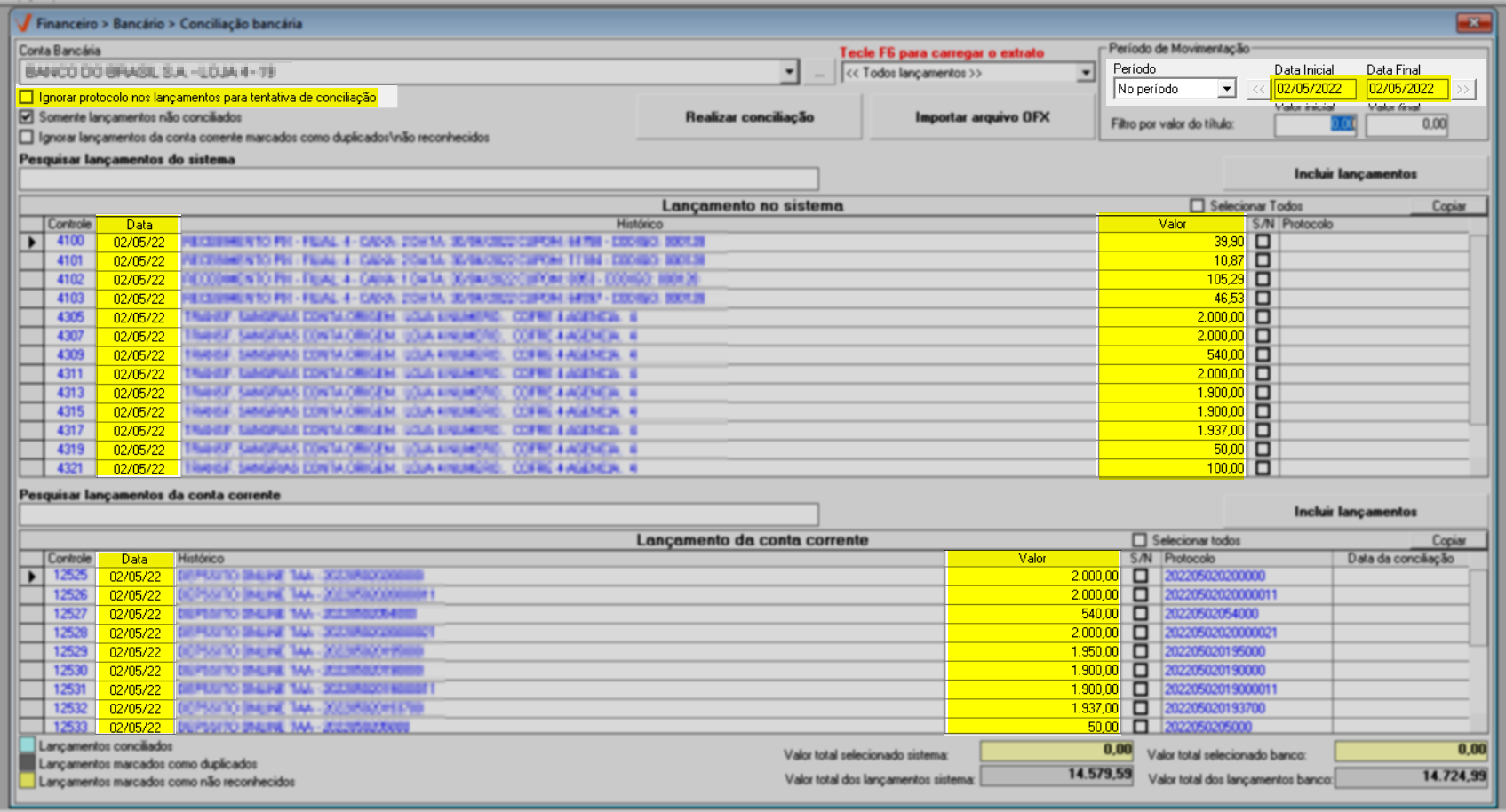Screen dimensions: 1506x812
Task: Open the Conta Bancária dropdown
Action: pyautogui.click(x=789, y=73)
